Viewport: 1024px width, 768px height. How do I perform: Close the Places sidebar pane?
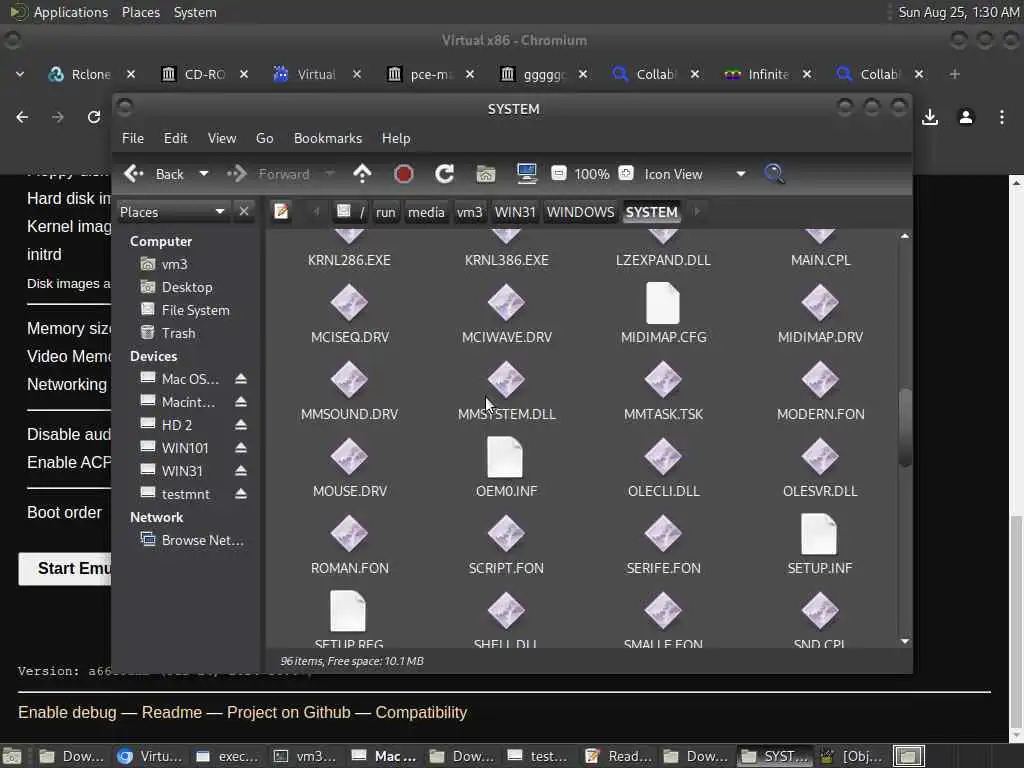(x=244, y=212)
